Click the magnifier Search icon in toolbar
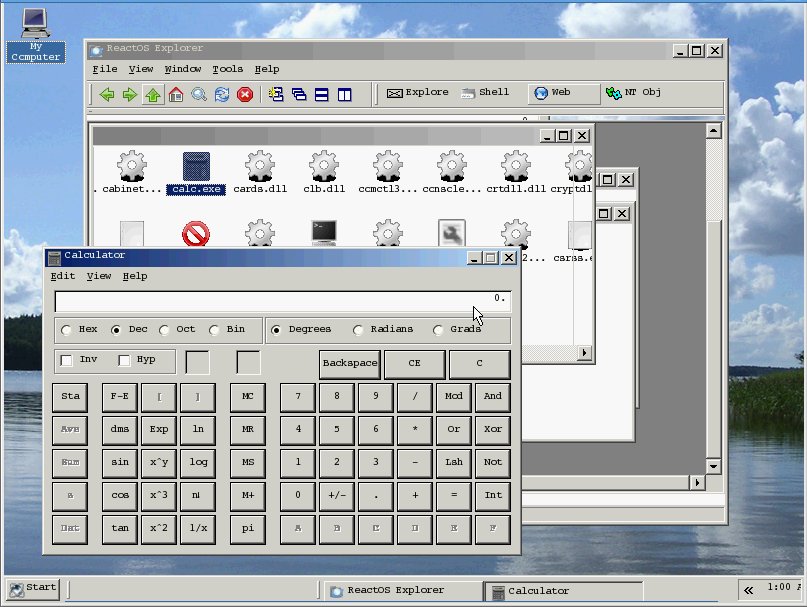The height and width of the screenshot is (607, 807). (x=199, y=94)
